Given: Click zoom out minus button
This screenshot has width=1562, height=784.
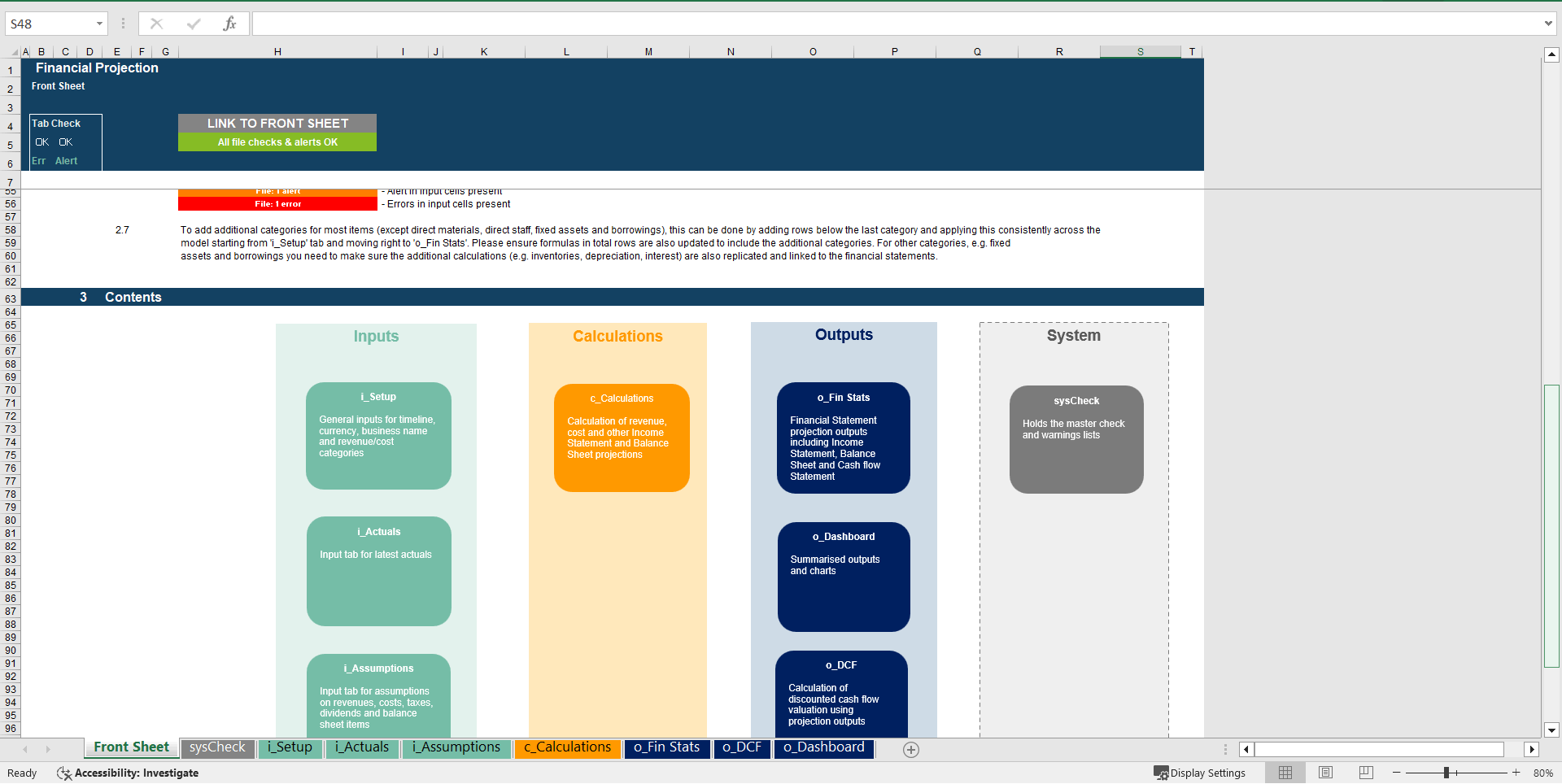Looking at the screenshot, I should (x=1397, y=773).
